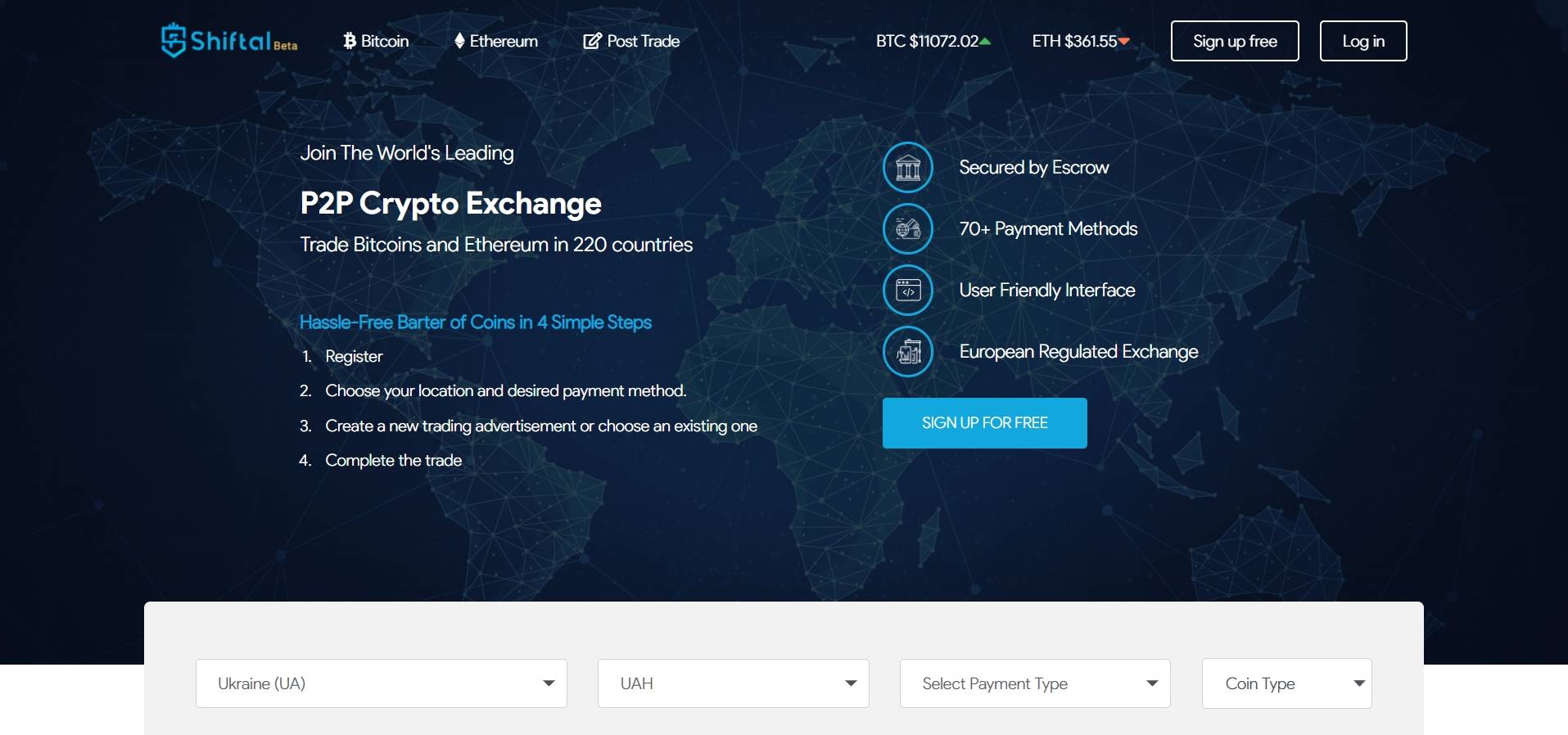
Task: Click the European Regulated Exchange text
Action: [x=1078, y=352]
